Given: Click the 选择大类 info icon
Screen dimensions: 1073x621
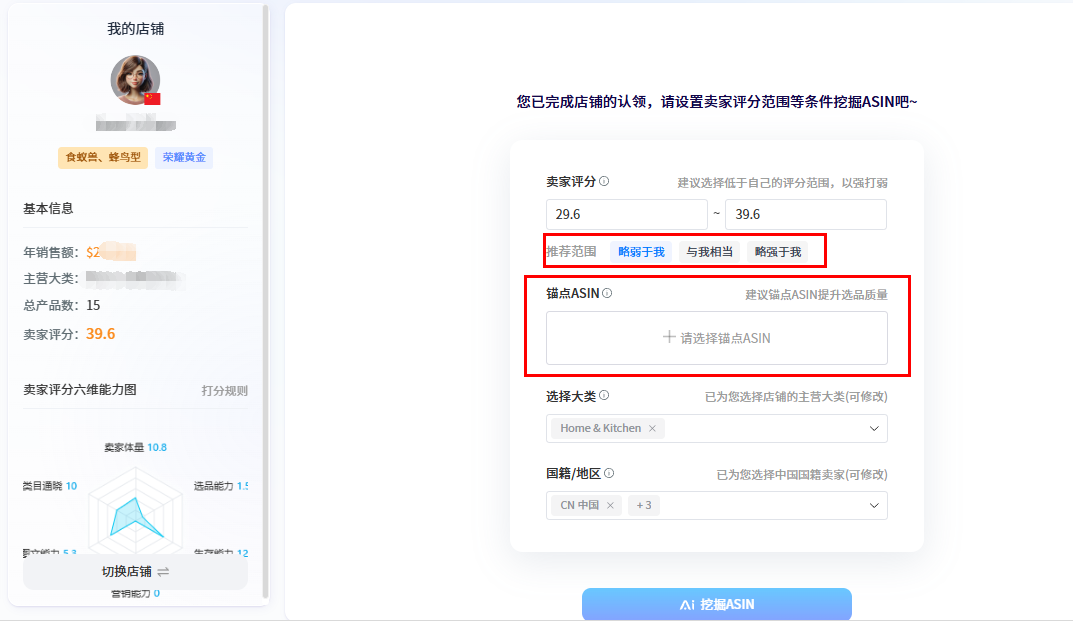Looking at the screenshot, I should [x=605, y=394].
